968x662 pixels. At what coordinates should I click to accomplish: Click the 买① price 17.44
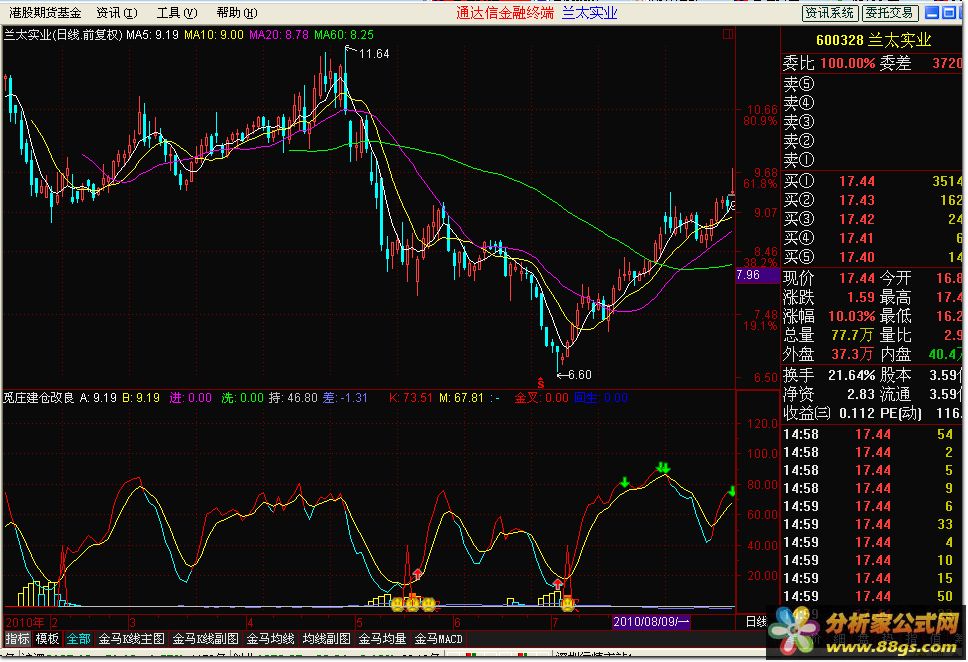pos(857,182)
